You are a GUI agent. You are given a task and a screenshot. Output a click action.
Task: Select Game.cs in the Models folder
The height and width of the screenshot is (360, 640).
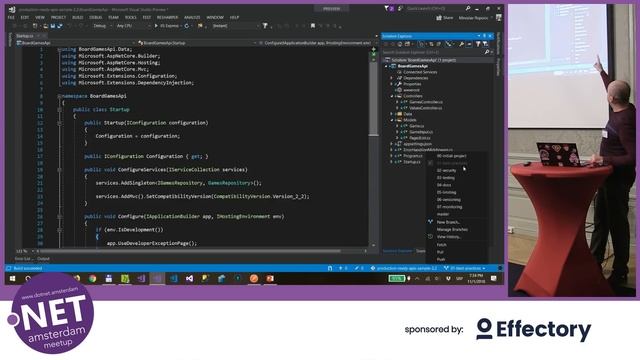pos(416,126)
